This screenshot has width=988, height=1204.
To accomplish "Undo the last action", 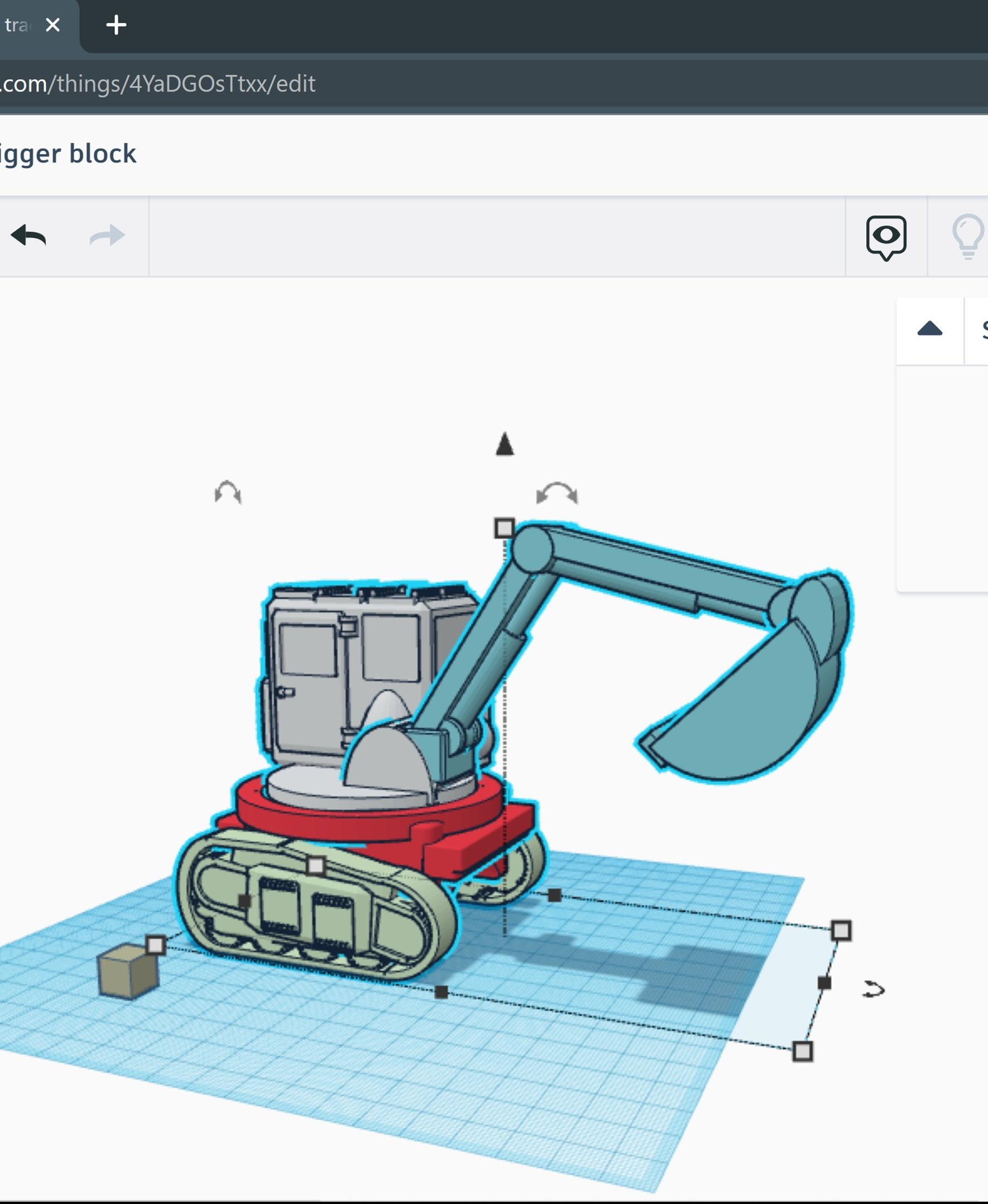I will pyautogui.click(x=28, y=236).
